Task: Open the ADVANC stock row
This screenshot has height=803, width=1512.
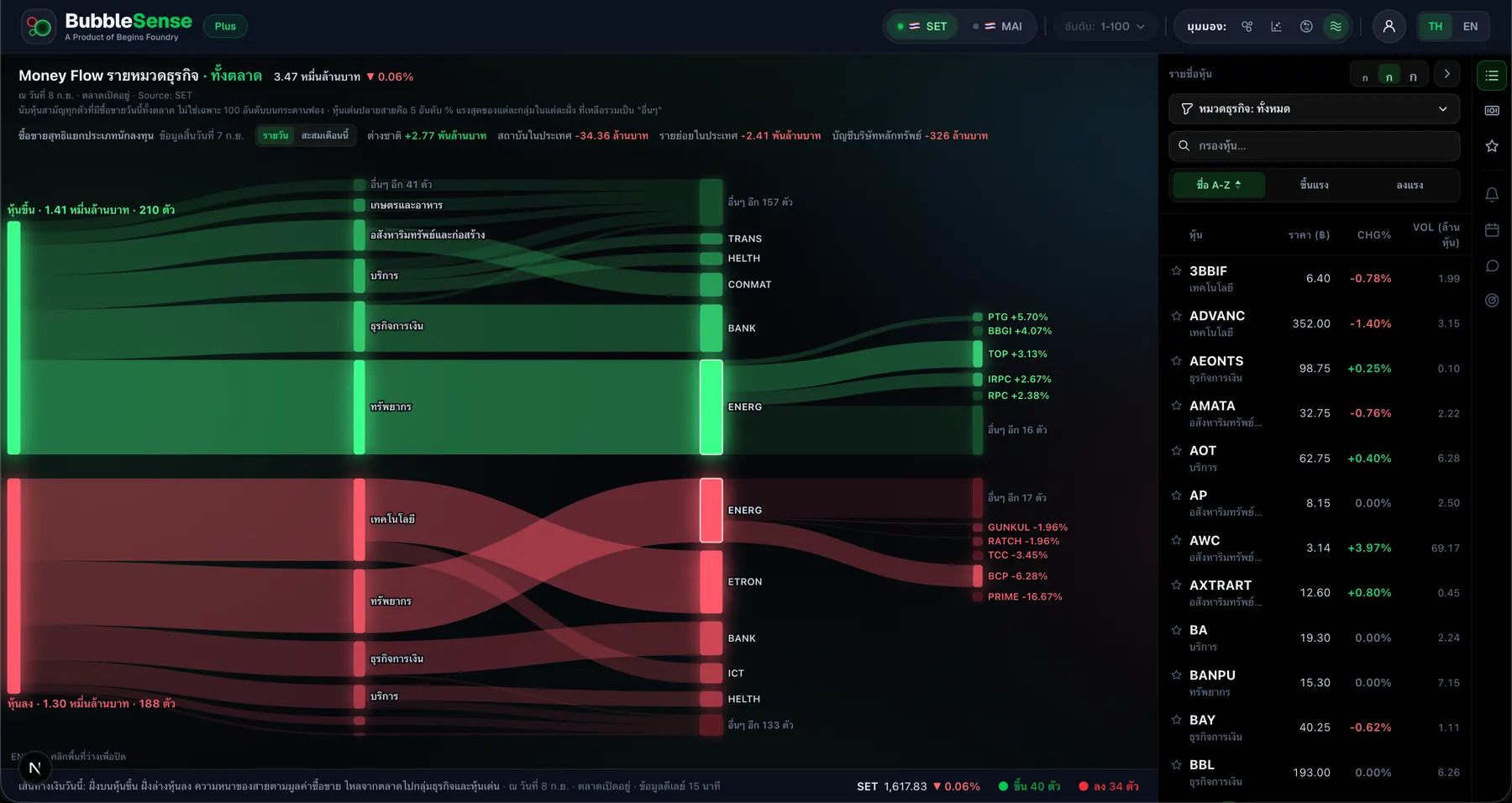Action: 1314,323
